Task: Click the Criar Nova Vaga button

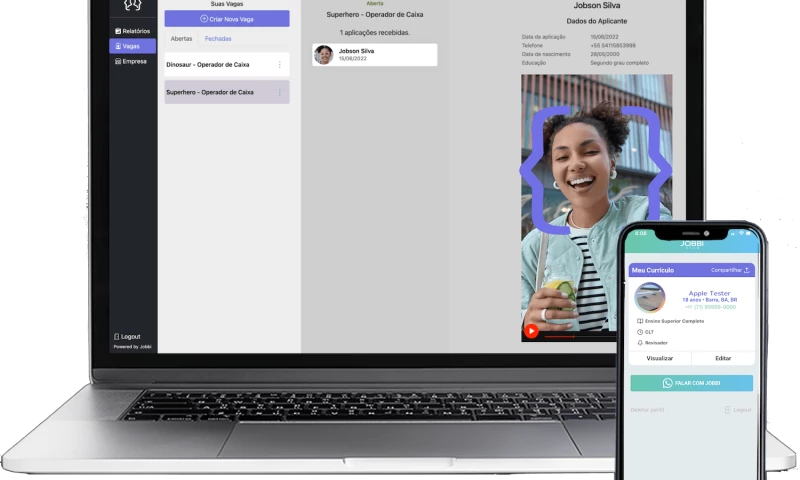Action: (x=227, y=19)
